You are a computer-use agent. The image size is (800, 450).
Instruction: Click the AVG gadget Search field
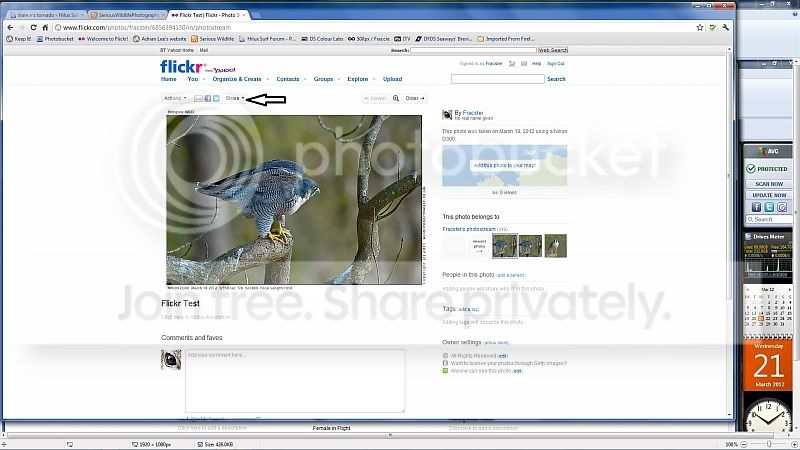point(769,219)
